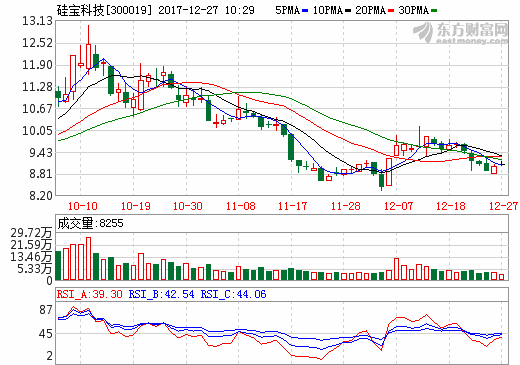Click the black 10PMA color marker
Viewport: 520px width, 365px height.
pos(348,11)
